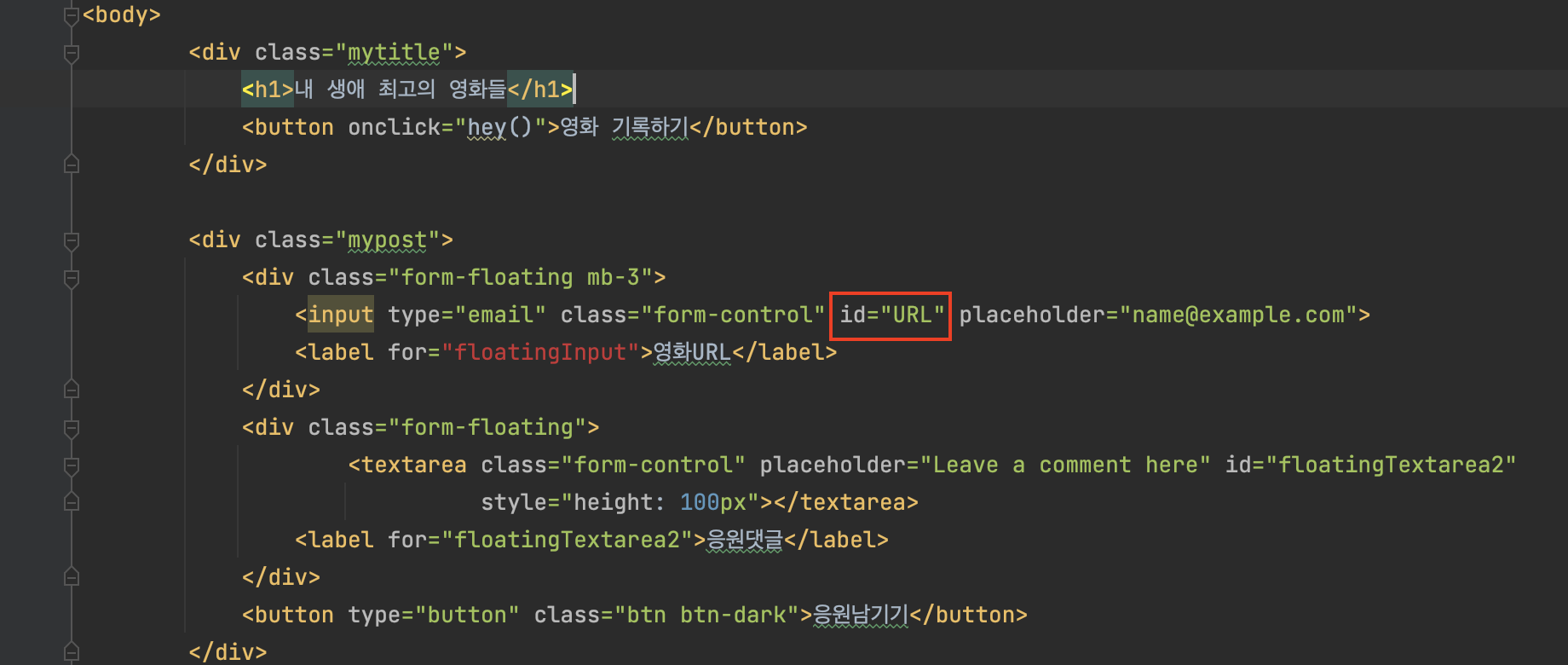The image size is (1568, 665).
Task: Click the mytitle class value
Action: (394, 53)
